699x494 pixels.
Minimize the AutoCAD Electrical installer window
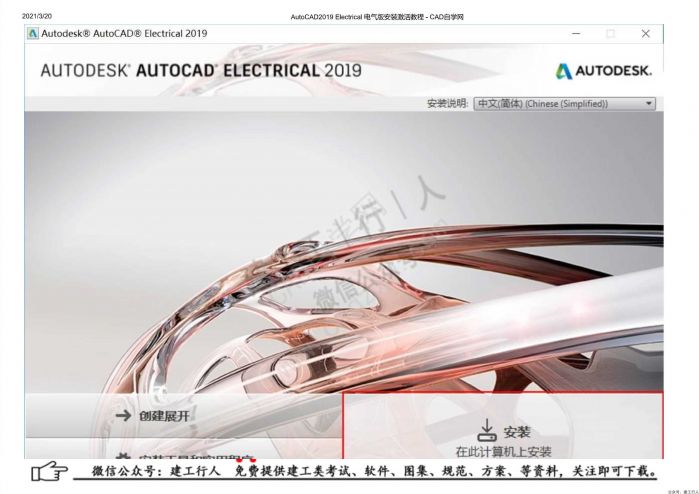tap(576, 33)
